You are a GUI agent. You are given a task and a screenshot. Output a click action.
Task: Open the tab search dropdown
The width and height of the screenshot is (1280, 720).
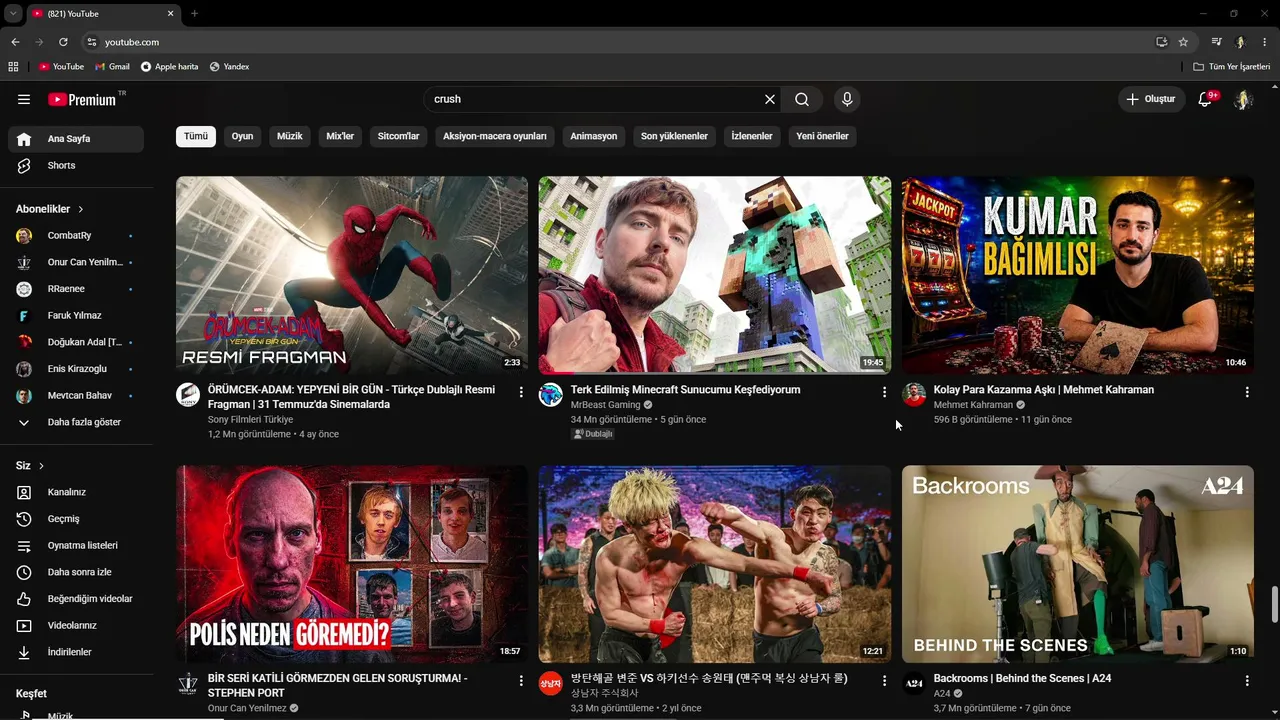[13, 14]
